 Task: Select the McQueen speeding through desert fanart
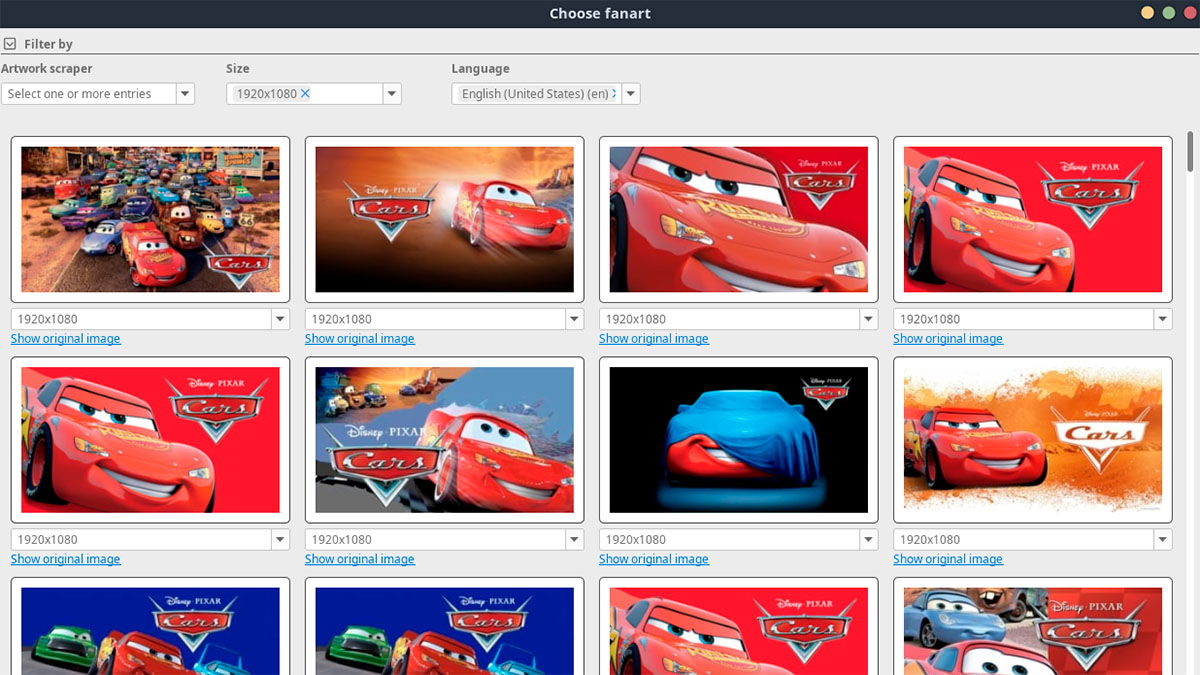coord(444,219)
